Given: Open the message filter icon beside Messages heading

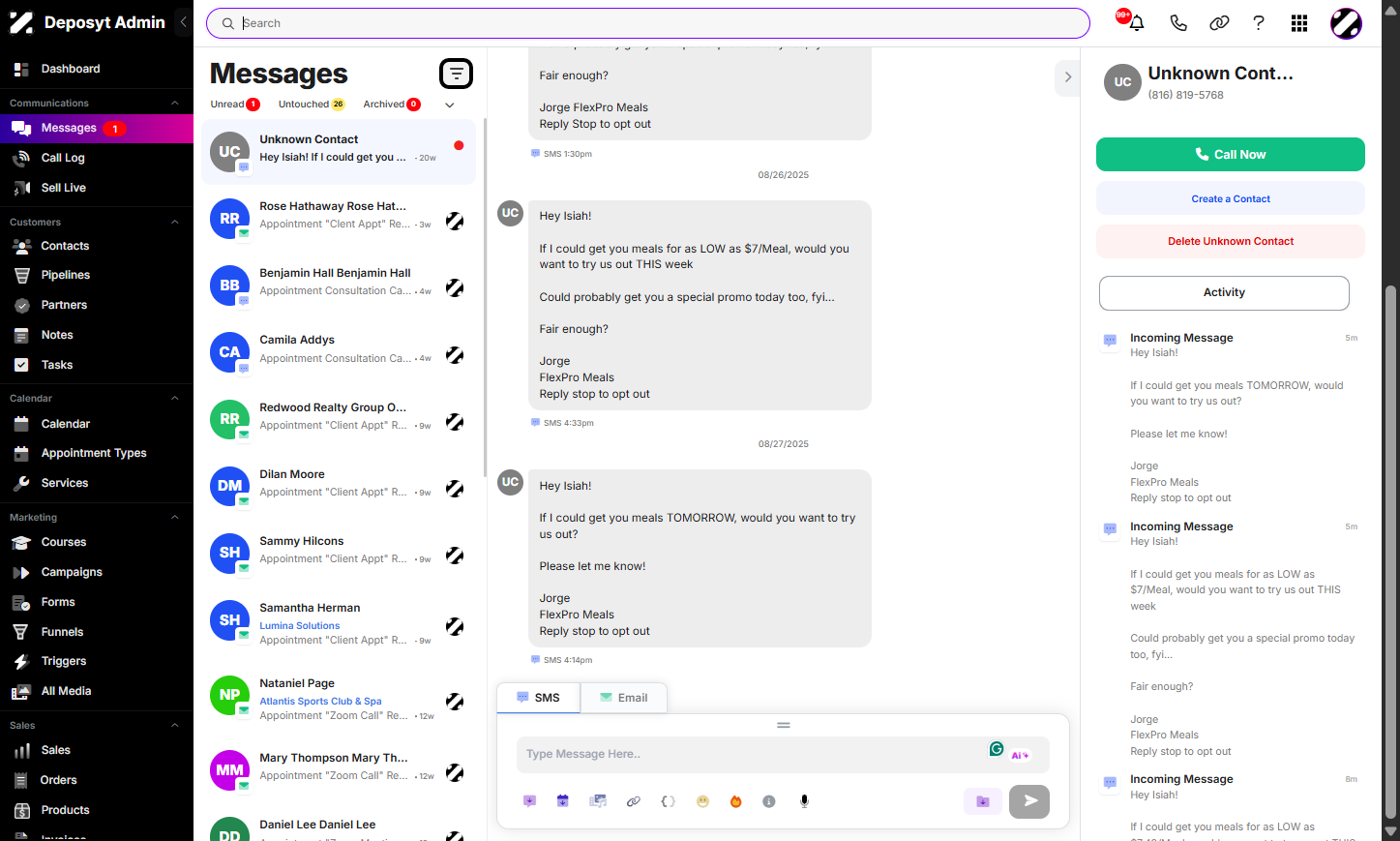Looking at the screenshot, I should click(456, 74).
